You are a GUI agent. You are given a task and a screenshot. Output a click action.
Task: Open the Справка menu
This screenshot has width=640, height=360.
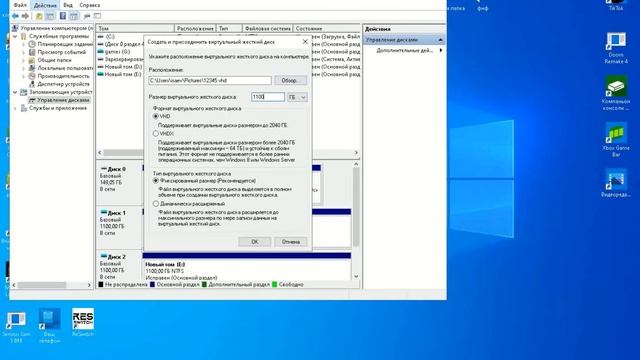coord(90,5)
